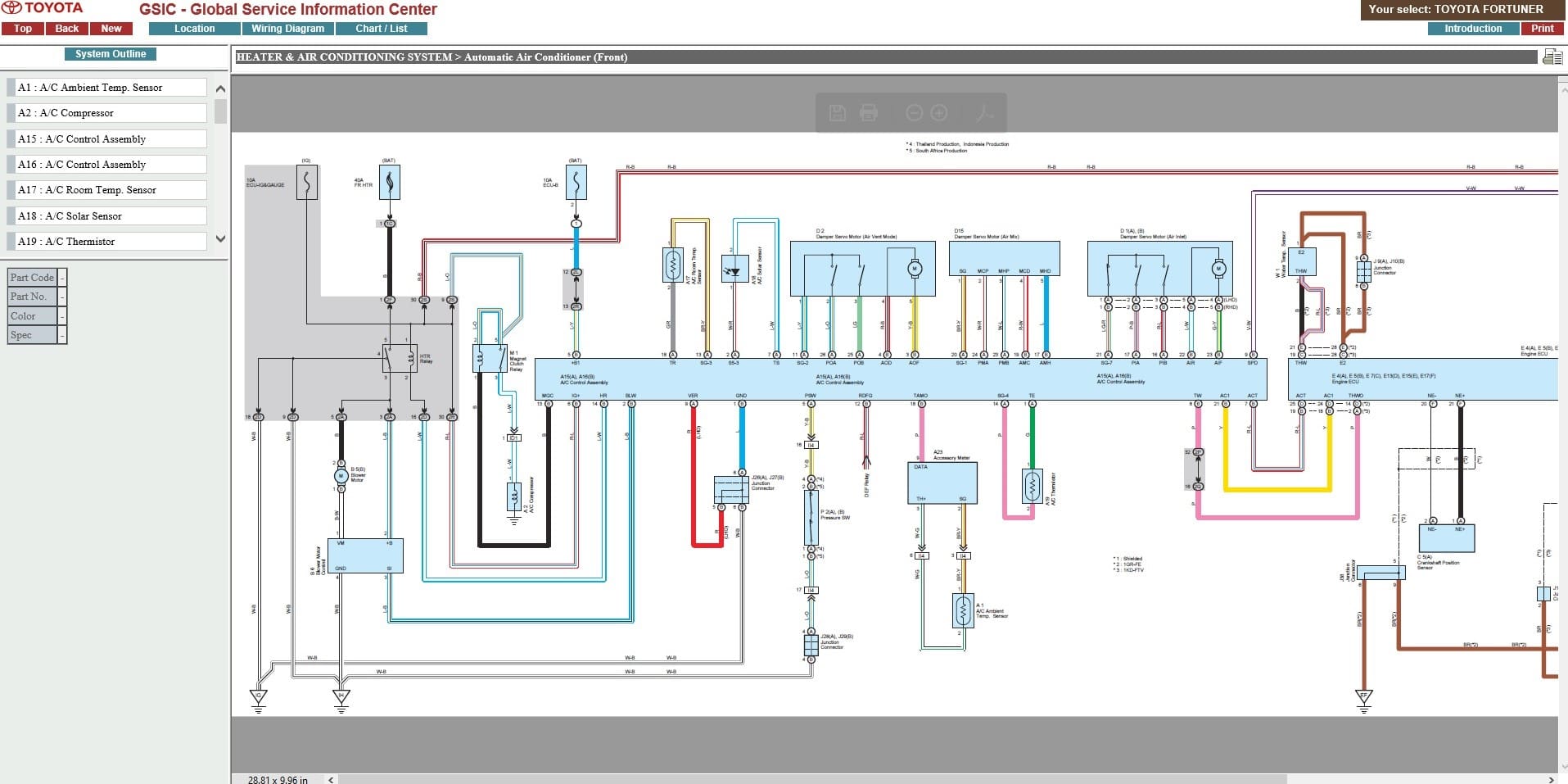Viewport: 1568px width, 784px height.
Task: Select A2 : A/C Compressor in list
Action: (107, 113)
